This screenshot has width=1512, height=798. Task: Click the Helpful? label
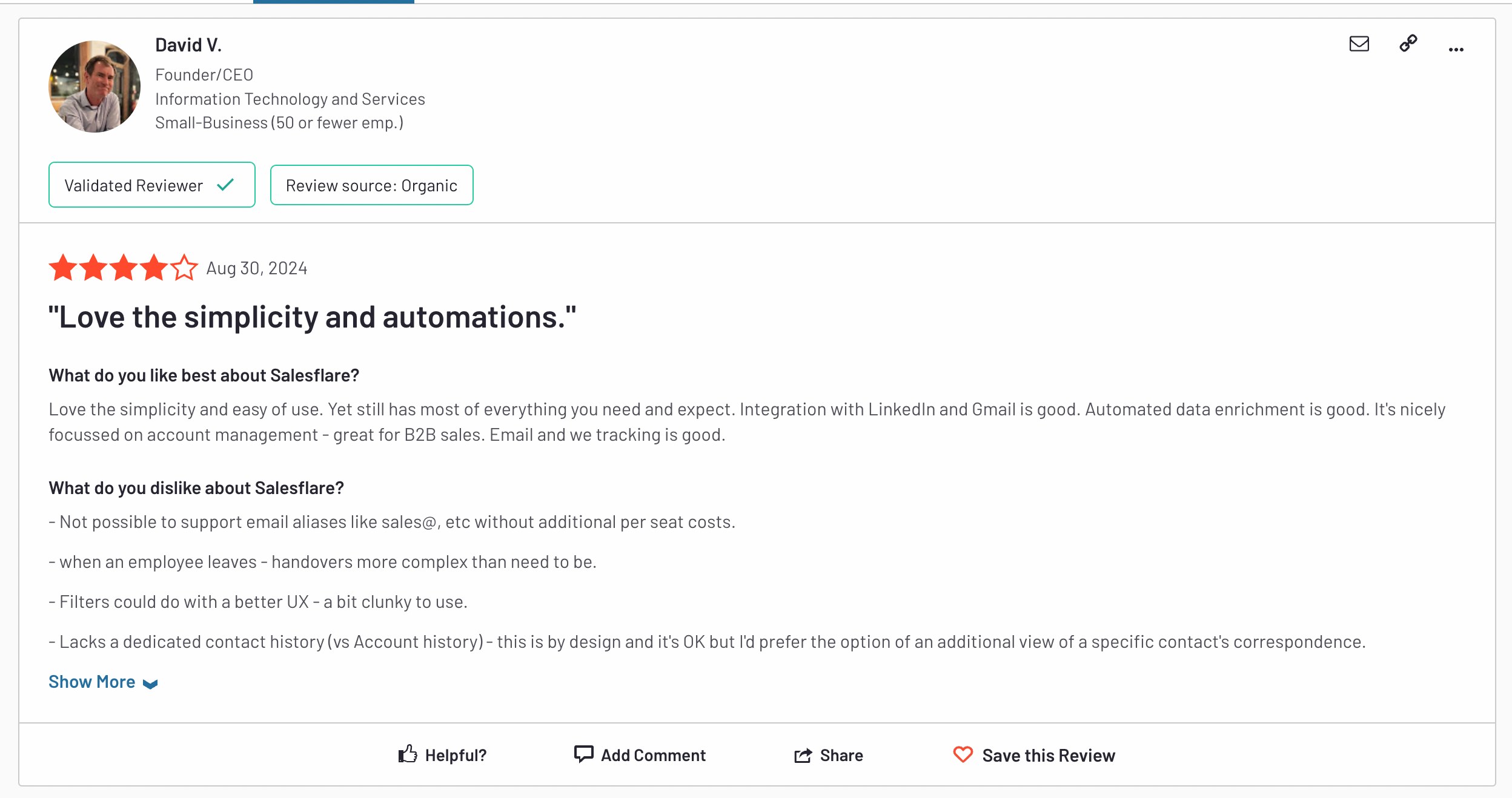pos(456,756)
